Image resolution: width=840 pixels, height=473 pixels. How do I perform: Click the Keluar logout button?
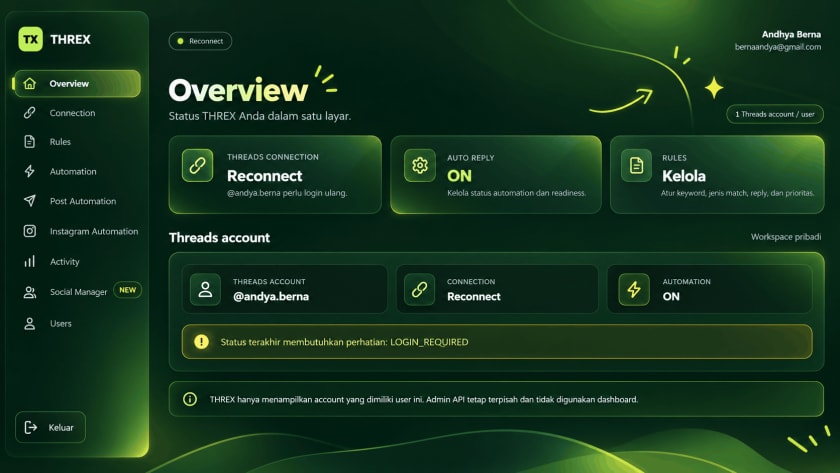pos(50,427)
